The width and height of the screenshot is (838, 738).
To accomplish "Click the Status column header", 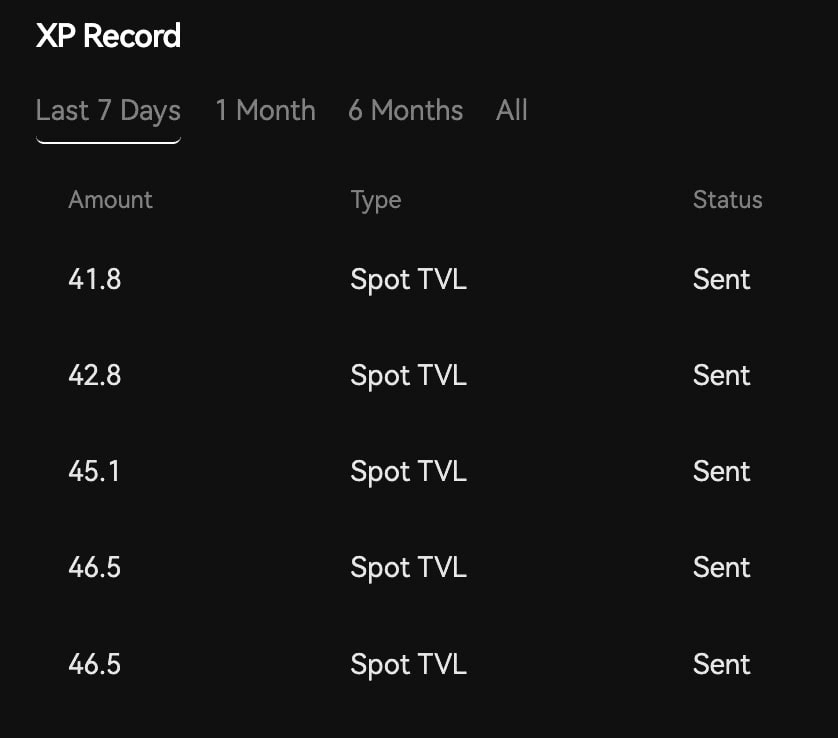I will tap(727, 200).
